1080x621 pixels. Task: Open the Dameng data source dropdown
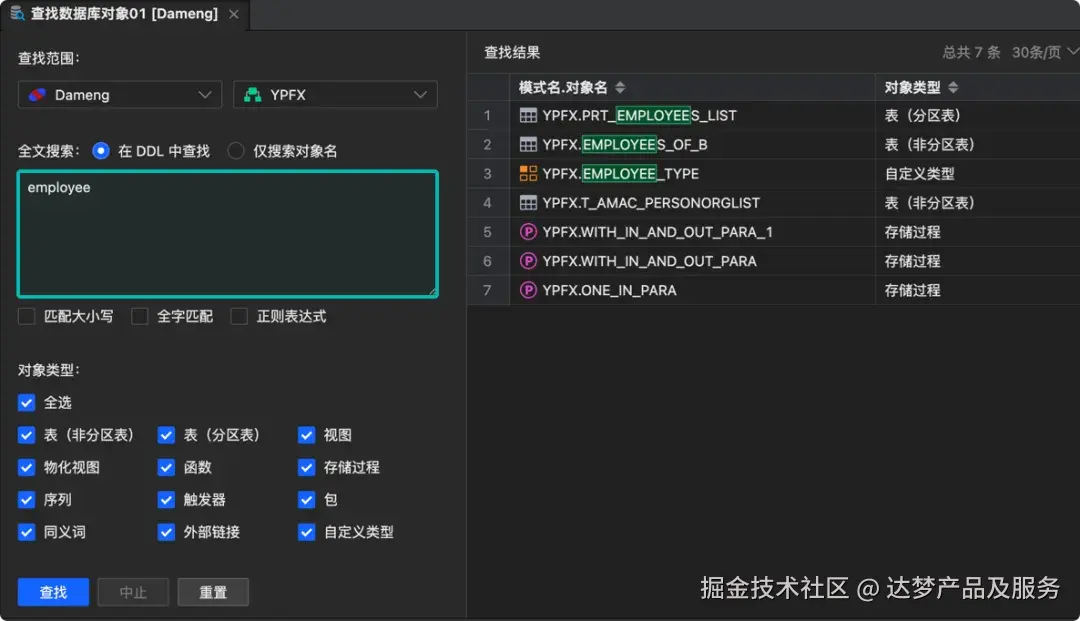[x=120, y=95]
